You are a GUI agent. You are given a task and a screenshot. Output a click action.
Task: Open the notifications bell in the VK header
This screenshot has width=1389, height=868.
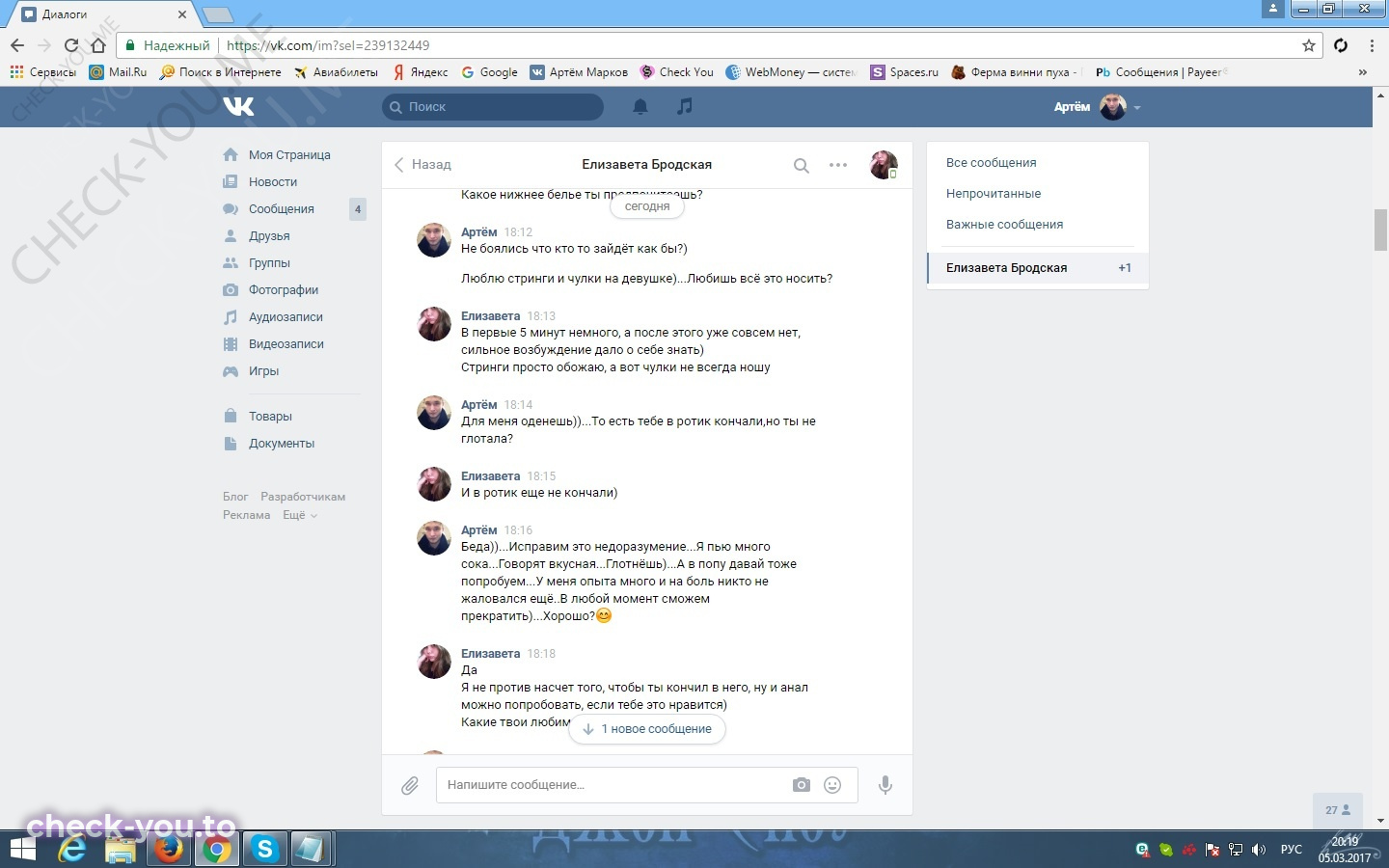(640, 106)
